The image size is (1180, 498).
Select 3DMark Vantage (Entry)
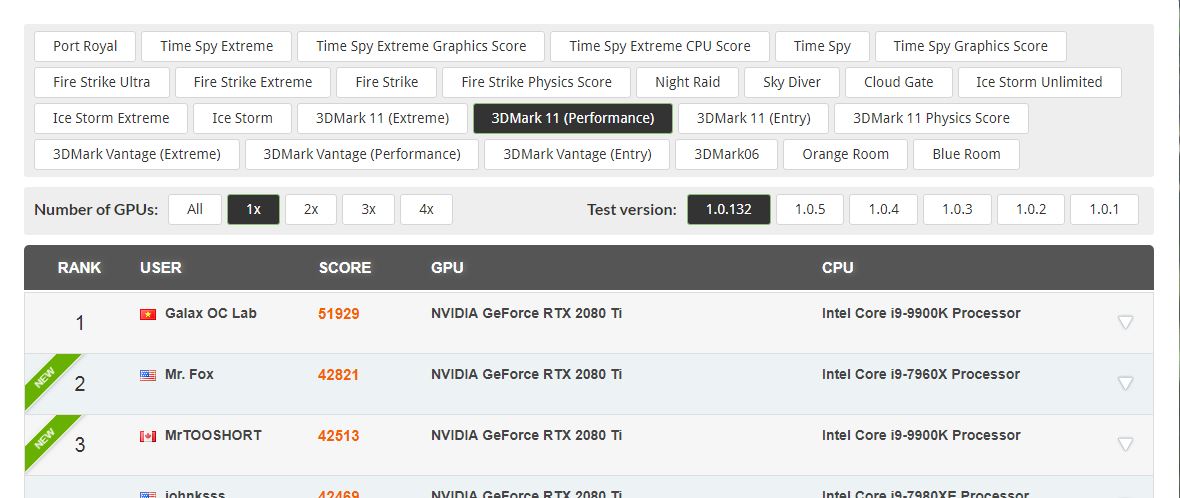[577, 154]
